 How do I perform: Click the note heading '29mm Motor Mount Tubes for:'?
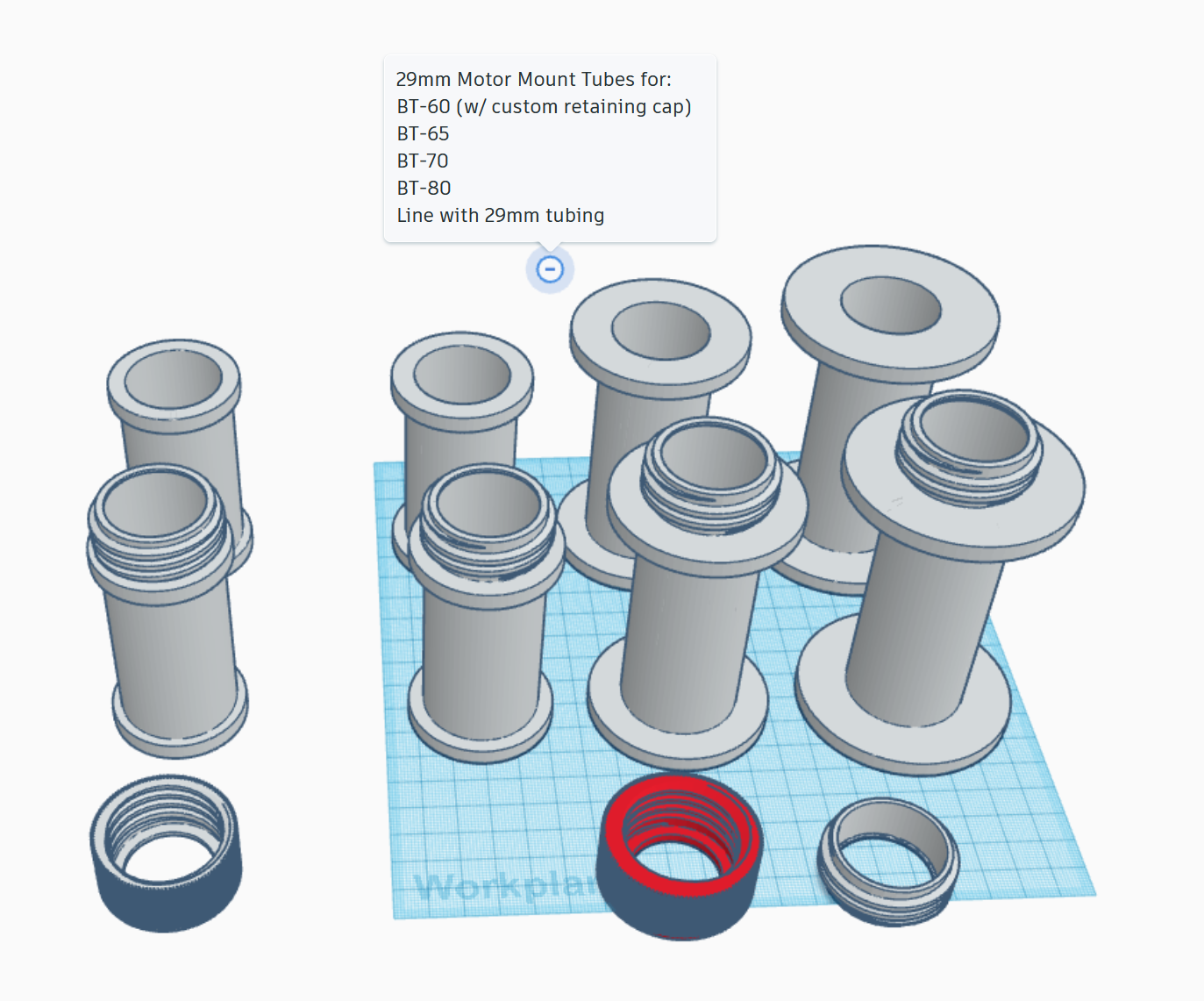533,79
